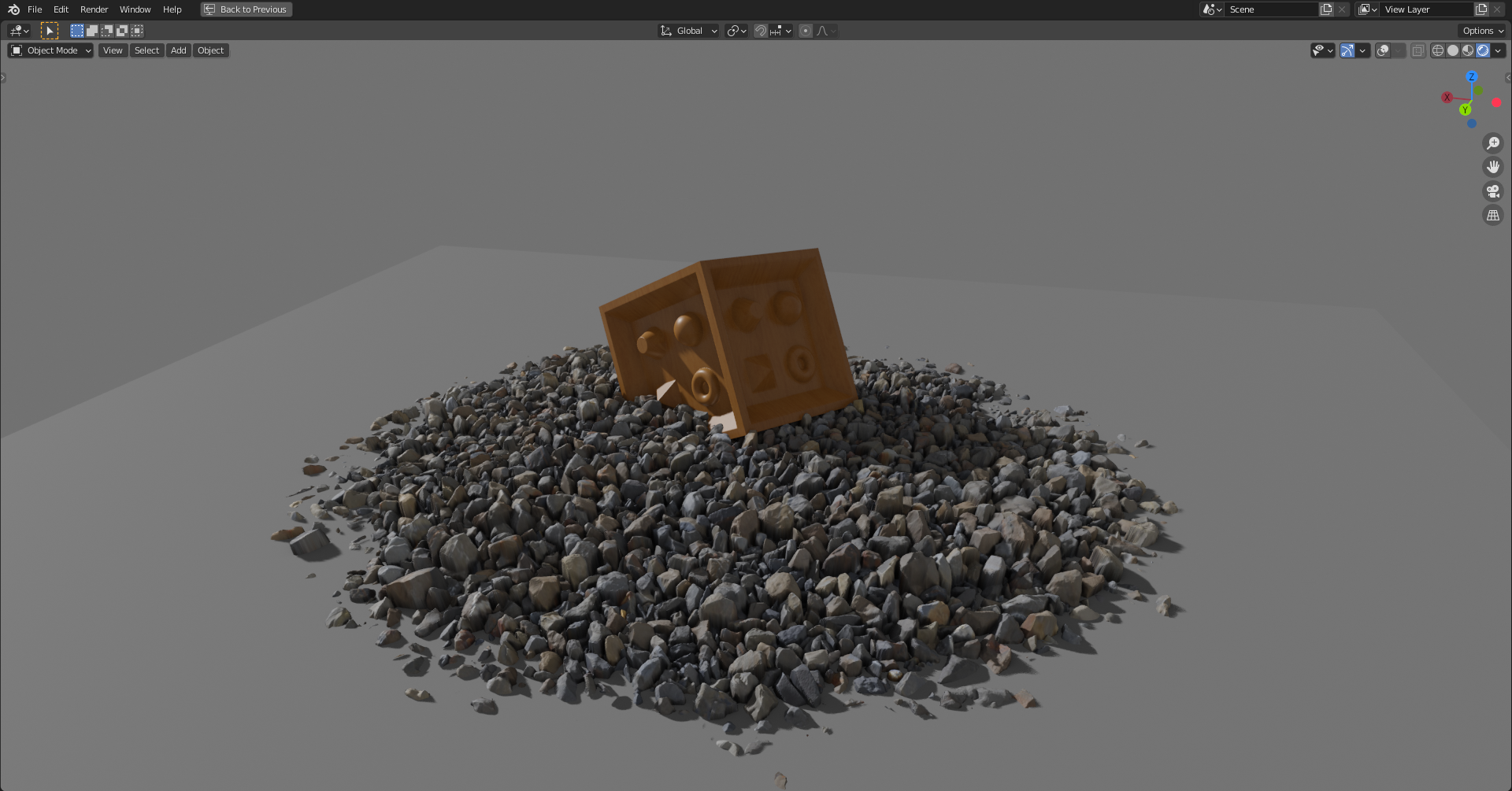Toggle the camera view
This screenshot has height=791, width=1512.
pyautogui.click(x=1492, y=191)
